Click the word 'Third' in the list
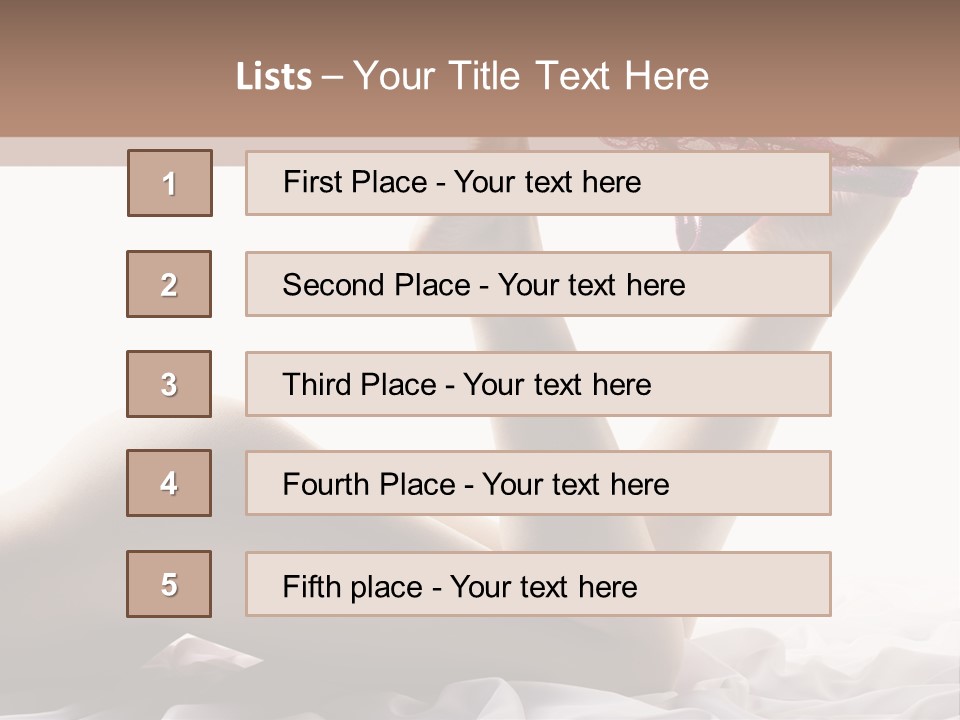The height and width of the screenshot is (720, 960). coord(317,384)
